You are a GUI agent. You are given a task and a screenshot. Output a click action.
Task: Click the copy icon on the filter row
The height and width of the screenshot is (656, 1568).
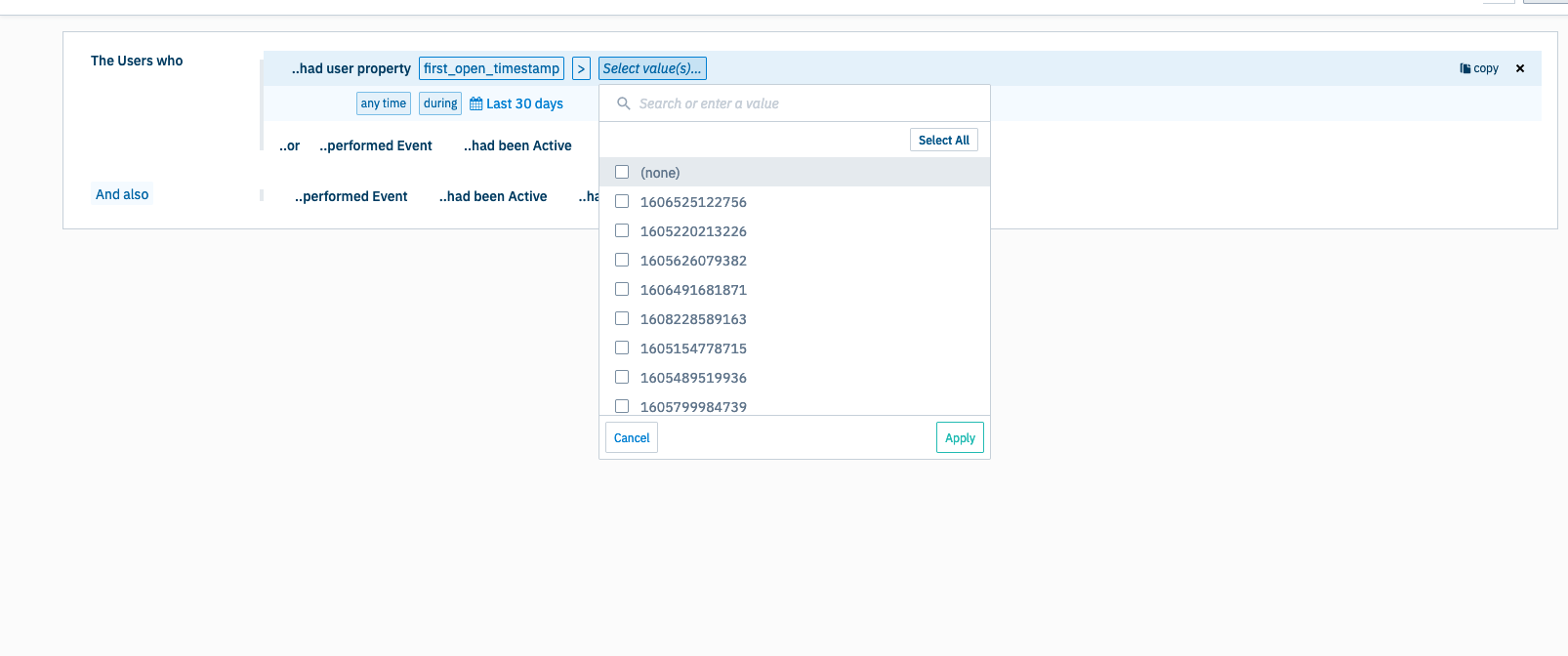1465,68
